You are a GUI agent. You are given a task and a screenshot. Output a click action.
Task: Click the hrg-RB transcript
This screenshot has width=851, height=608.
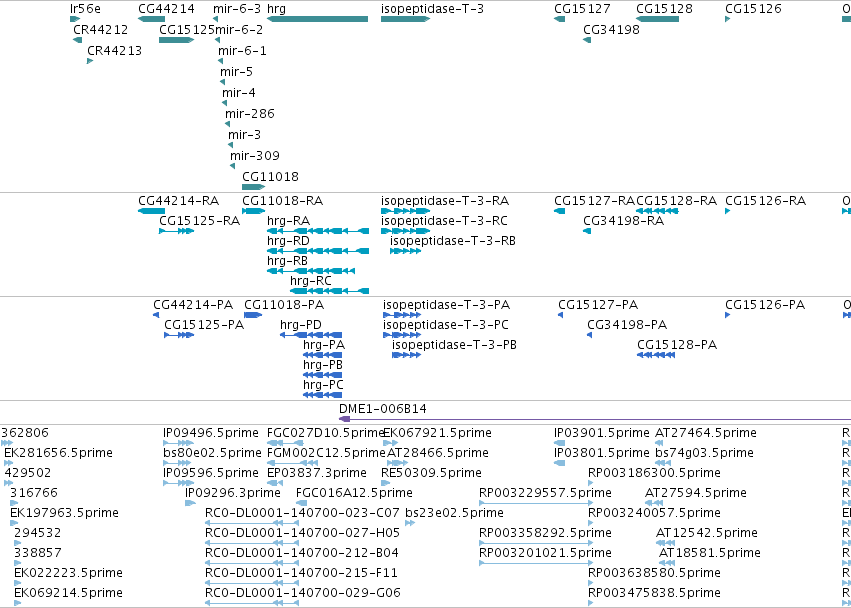311,271
